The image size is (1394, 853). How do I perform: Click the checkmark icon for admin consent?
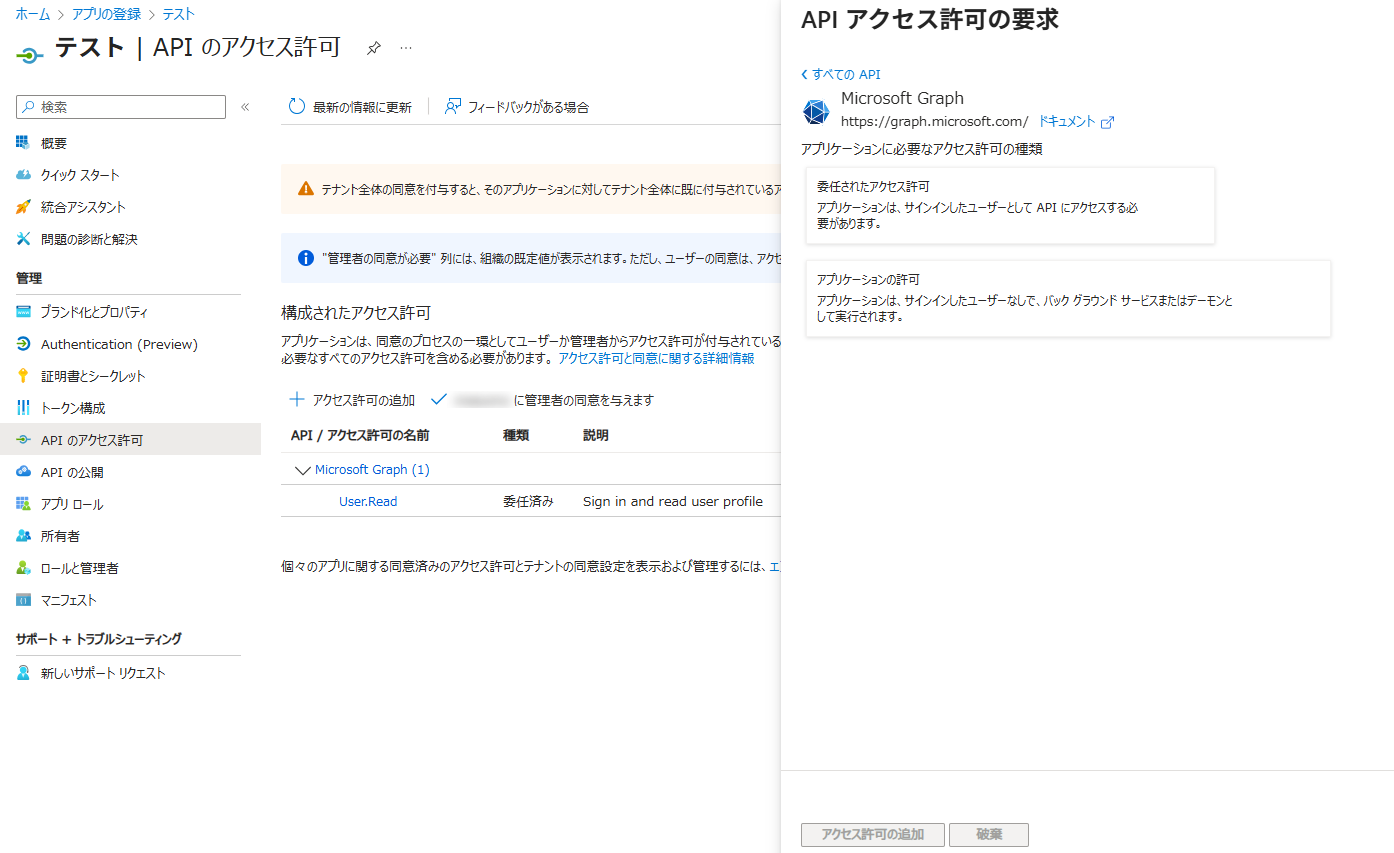(x=439, y=400)
